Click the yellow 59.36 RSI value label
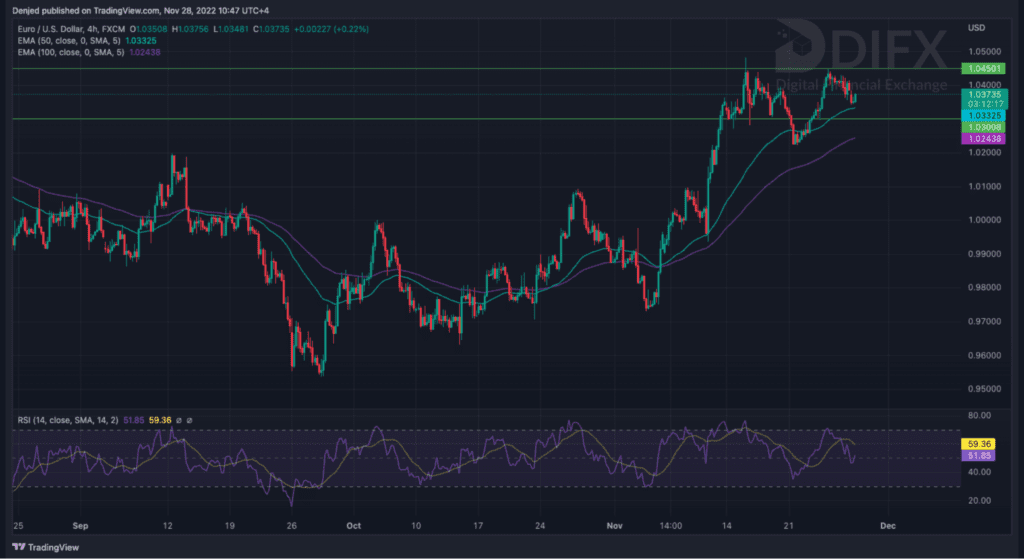 [975, 443]
